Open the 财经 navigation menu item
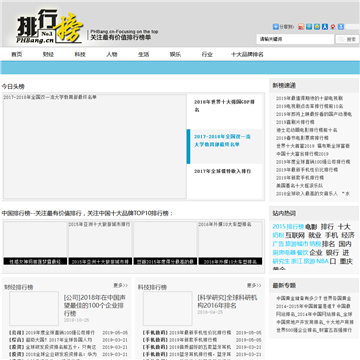This screenshot has height=360, width=360. 48,54
